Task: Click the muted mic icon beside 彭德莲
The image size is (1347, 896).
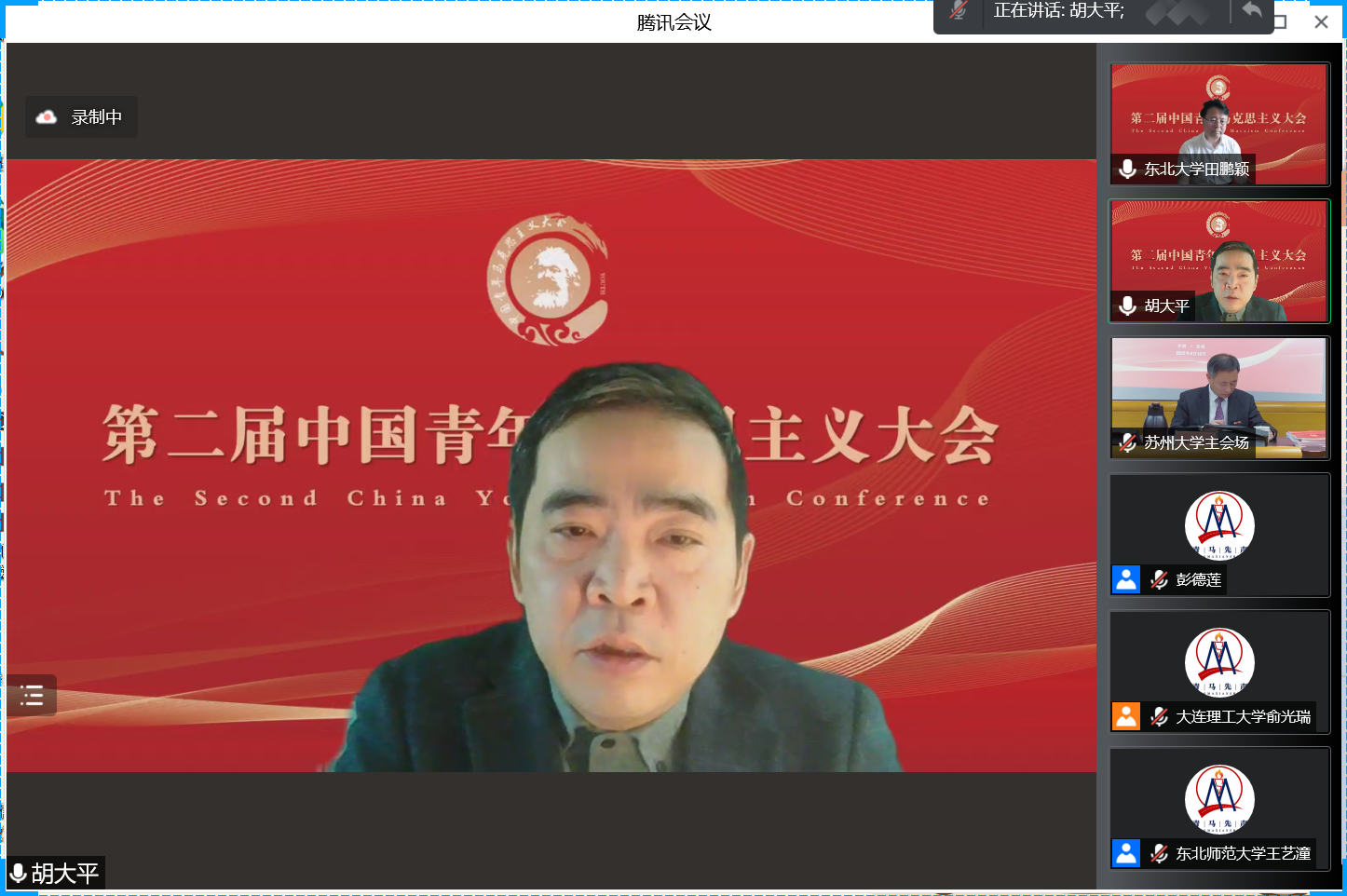Action: tap(1159, 579)
